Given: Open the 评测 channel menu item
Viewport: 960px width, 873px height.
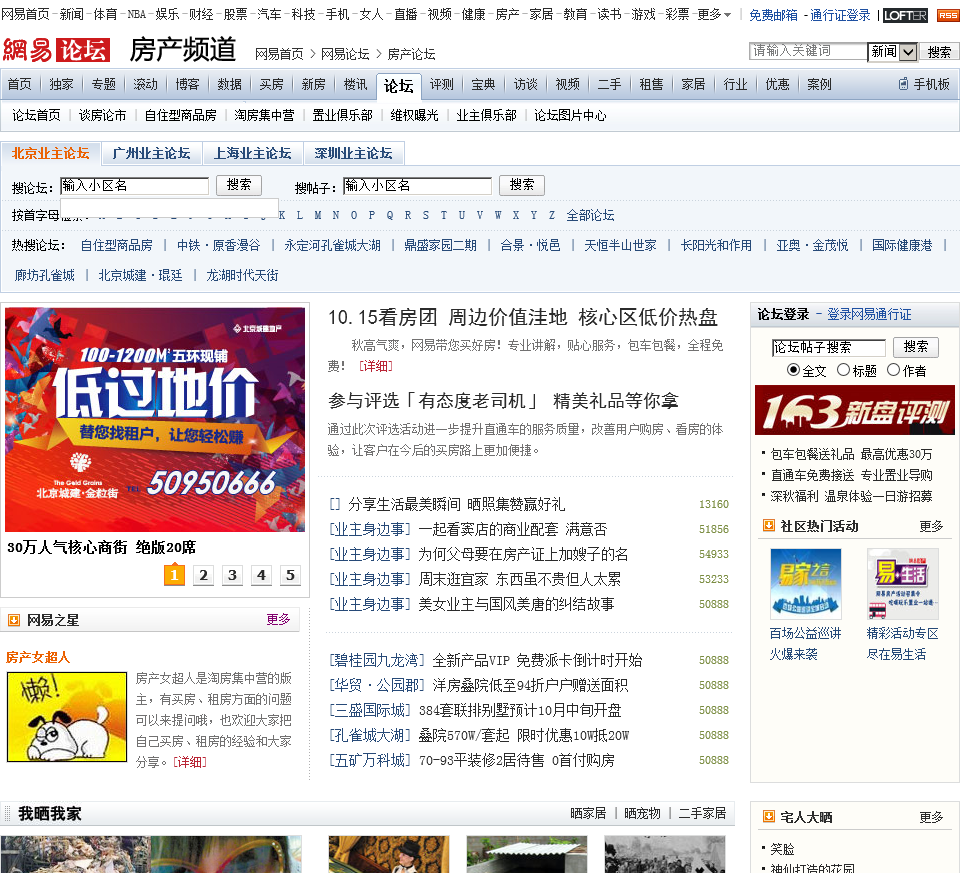Looking at the screenshot, I should click(x=441, y=84).
